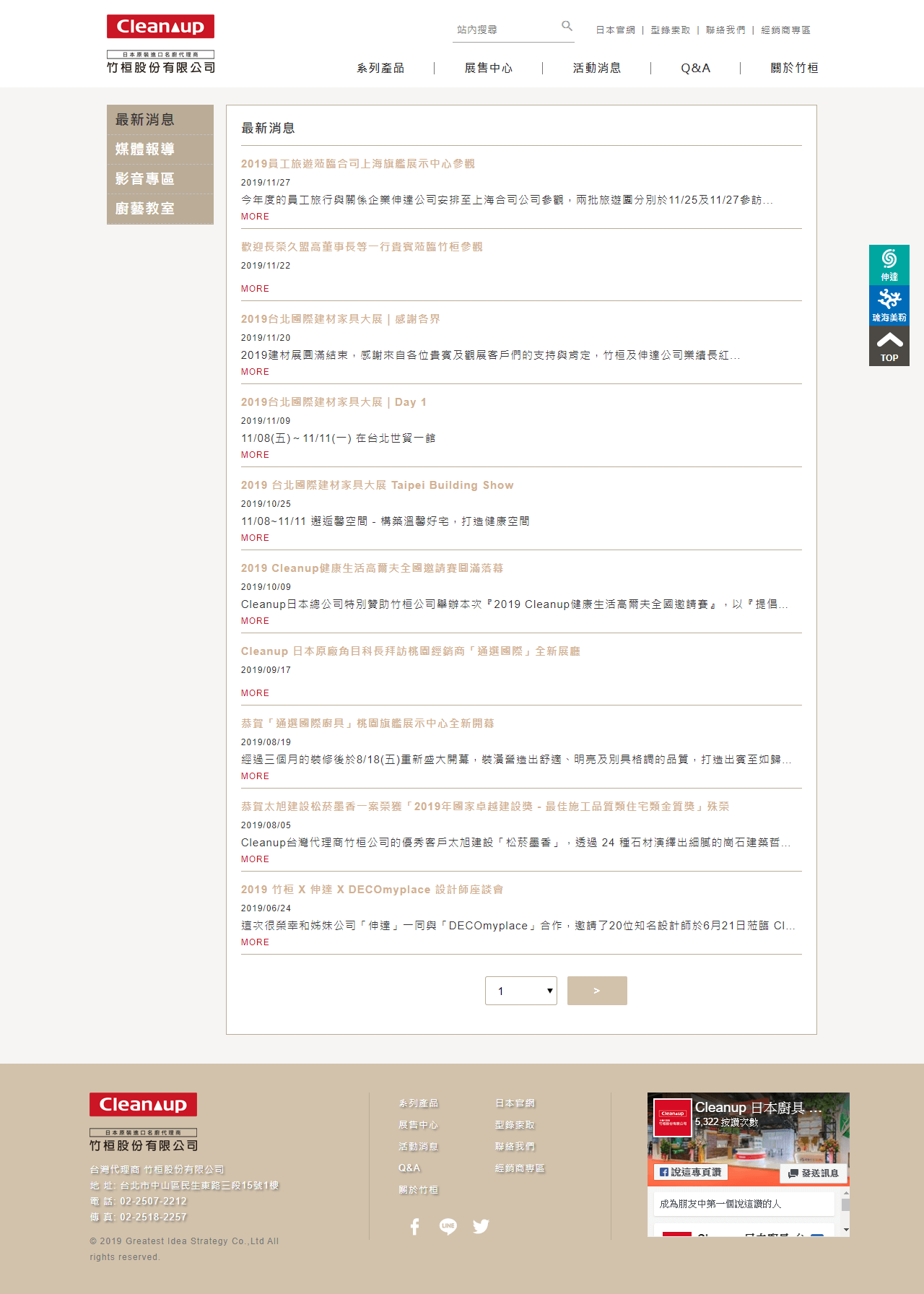Viewport: 924px width, 1294px height.
Task: Click MORE under the 2019/08/19 article
Action: pyautogui.click(x=255, y=776)
